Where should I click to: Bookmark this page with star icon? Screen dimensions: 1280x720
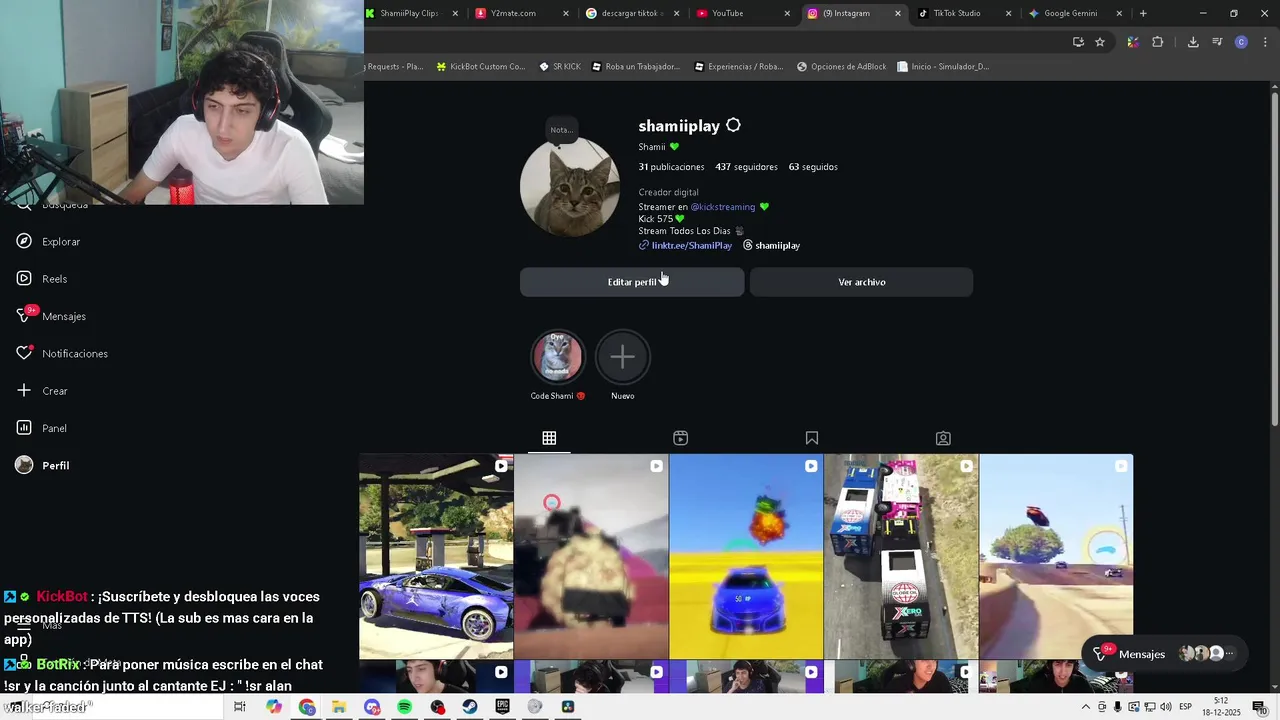point(1100,42)
